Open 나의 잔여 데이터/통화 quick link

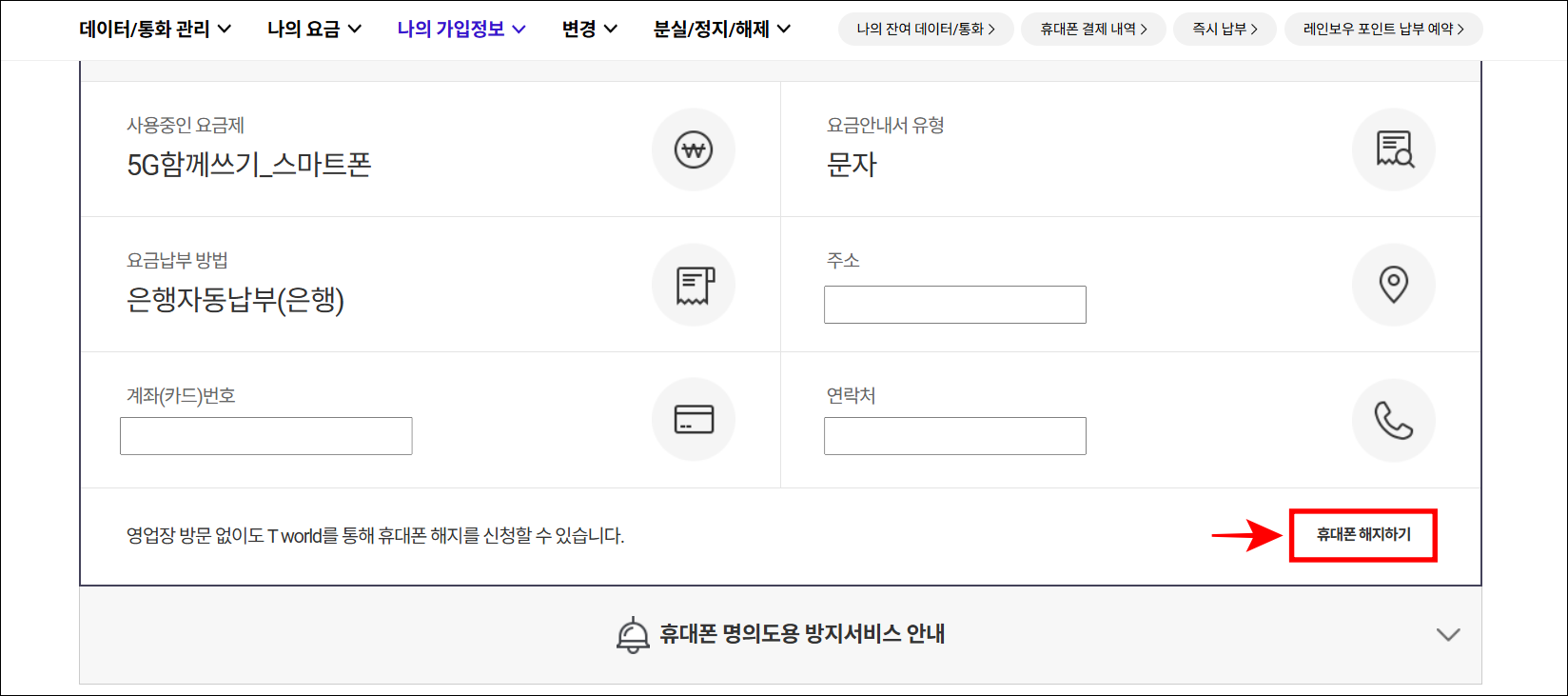(x=925, y=29)
